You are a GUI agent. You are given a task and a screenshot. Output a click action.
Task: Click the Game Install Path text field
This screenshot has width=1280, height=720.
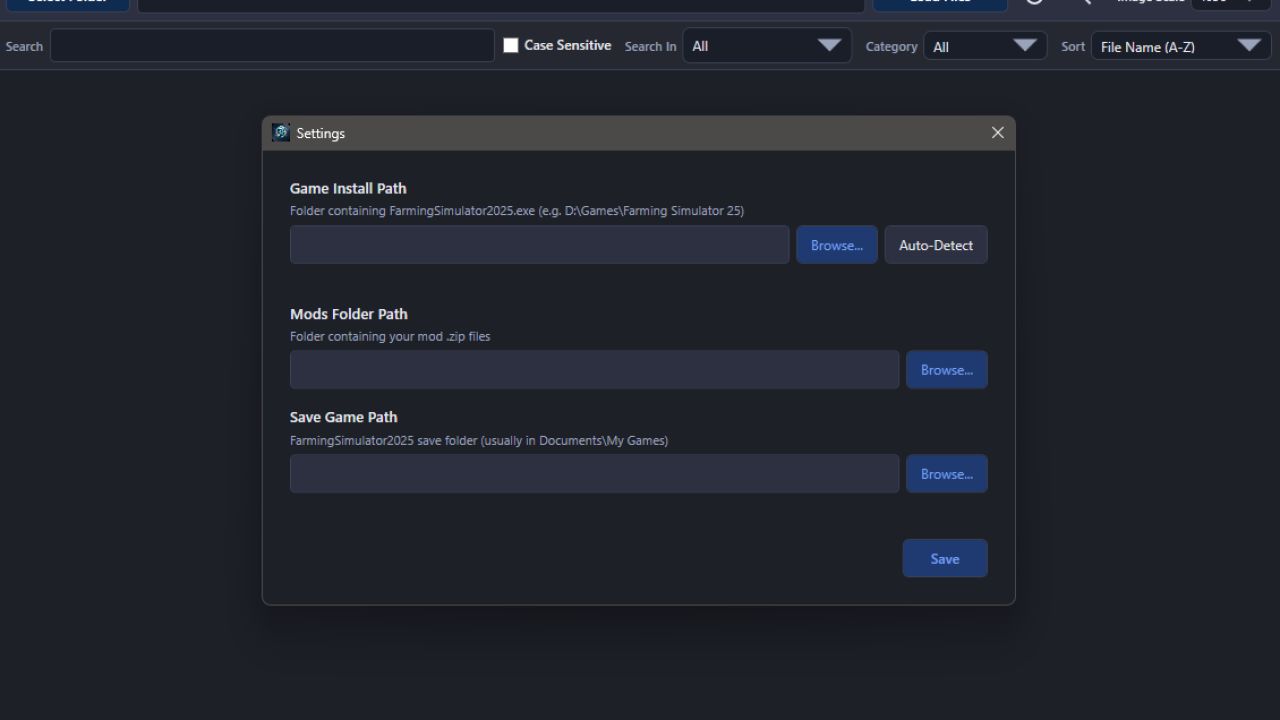538,244
